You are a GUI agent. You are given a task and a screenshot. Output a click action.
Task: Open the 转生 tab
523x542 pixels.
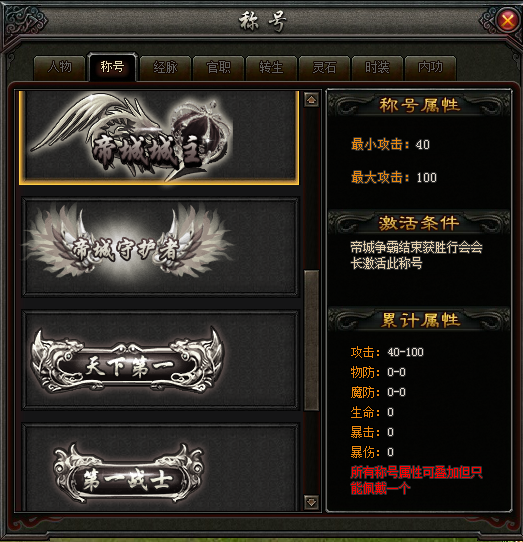(271, 67)
